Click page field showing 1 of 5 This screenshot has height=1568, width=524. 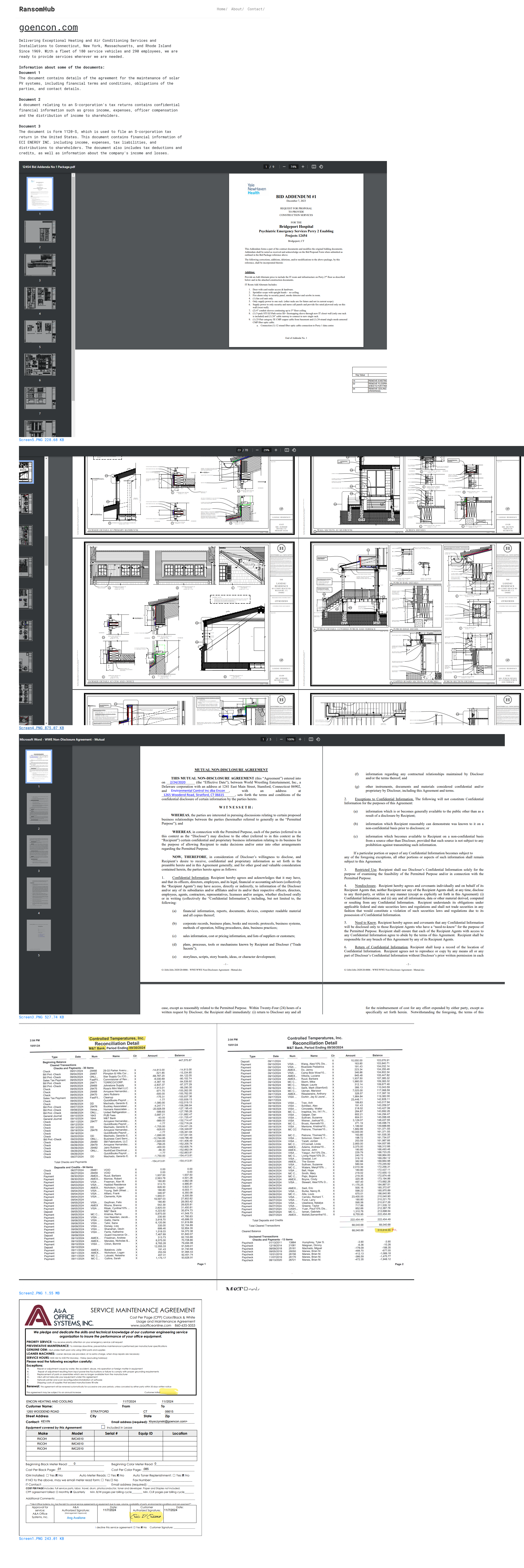[263, 740]
